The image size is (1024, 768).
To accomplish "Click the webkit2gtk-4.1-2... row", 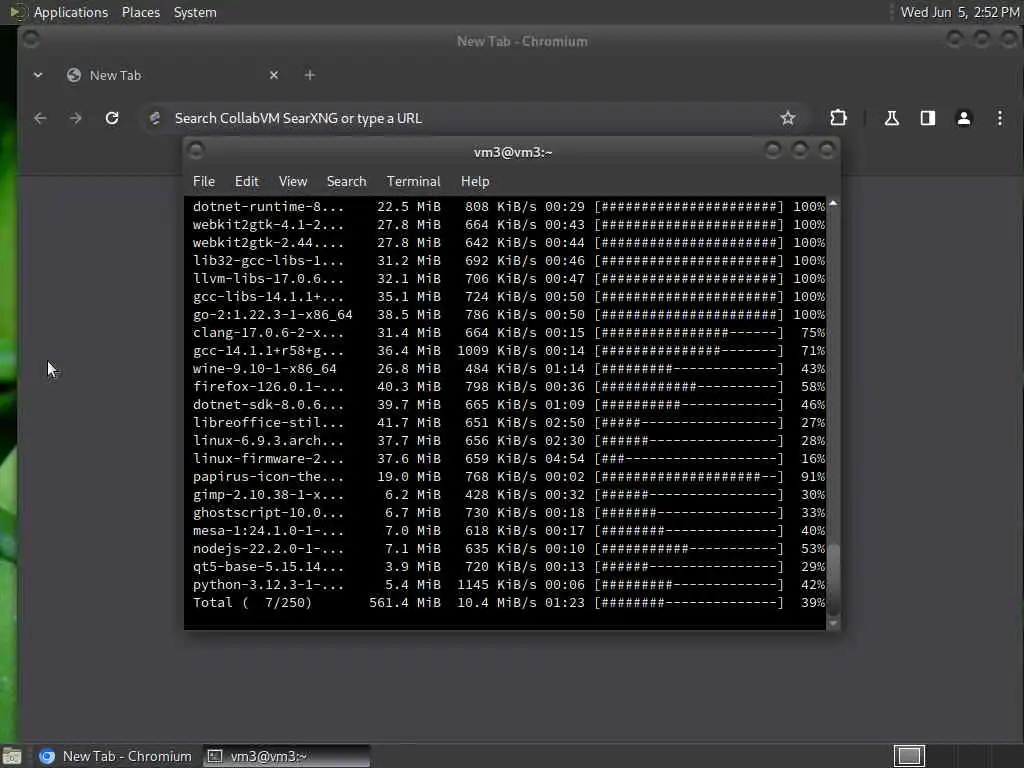I will [x=508, y=225].
